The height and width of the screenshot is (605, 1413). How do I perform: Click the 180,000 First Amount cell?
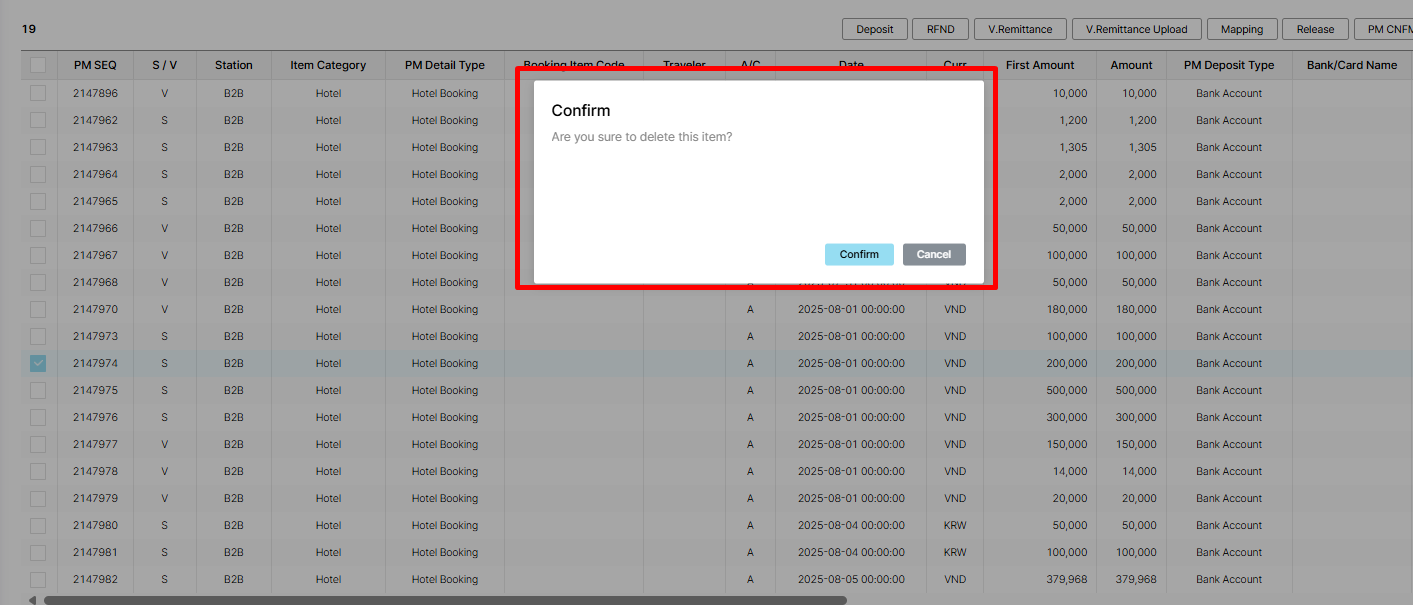coord(1040,309)
